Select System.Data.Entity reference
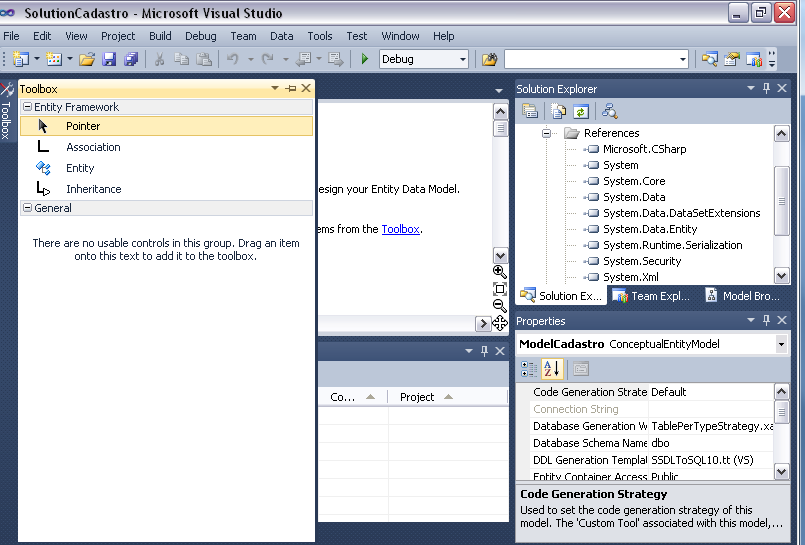The height and width of the screenshot is (545, 805). click(650, 229)
